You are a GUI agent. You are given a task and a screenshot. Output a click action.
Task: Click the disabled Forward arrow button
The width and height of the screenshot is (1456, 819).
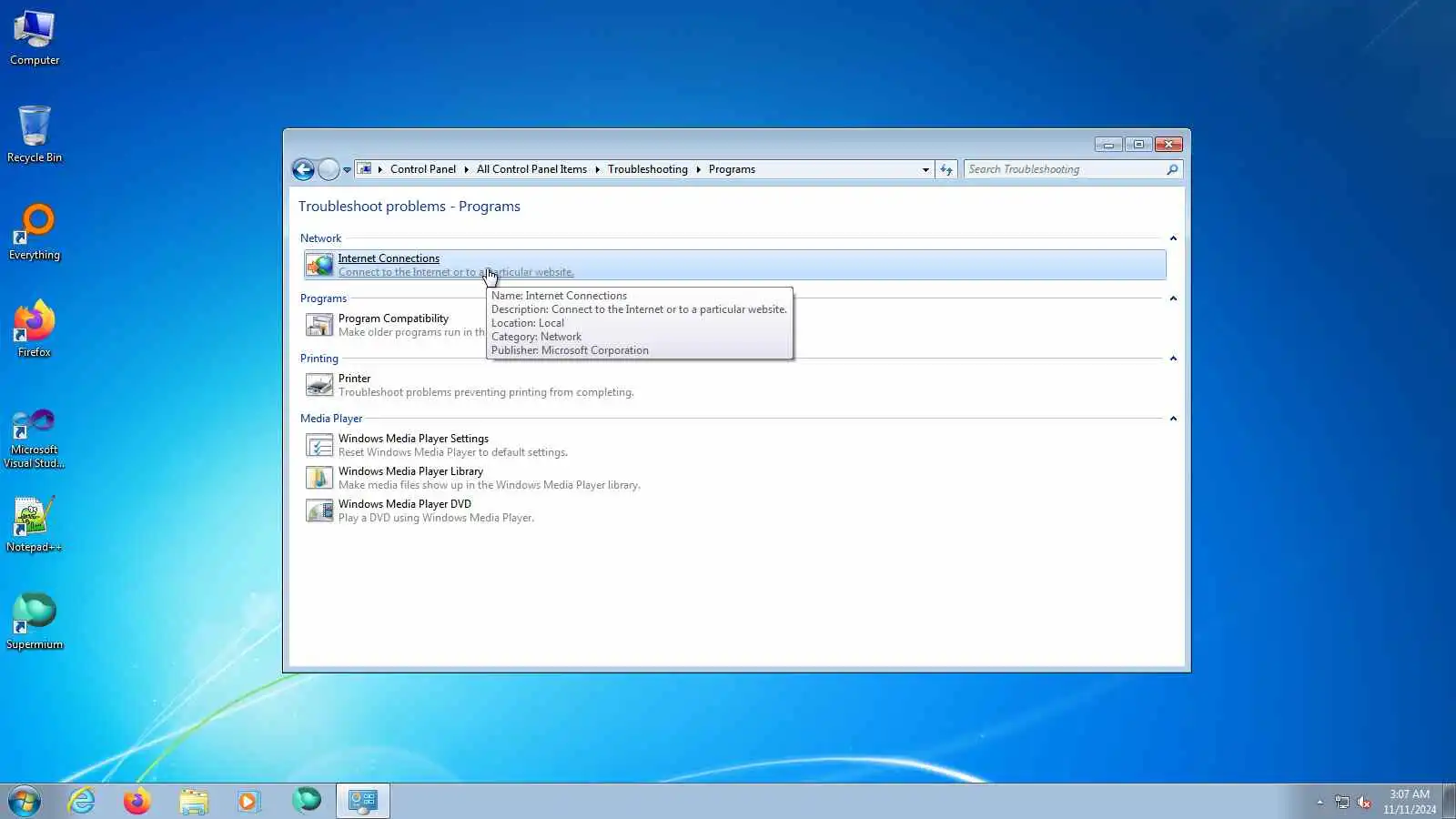(x=329, y=169)
